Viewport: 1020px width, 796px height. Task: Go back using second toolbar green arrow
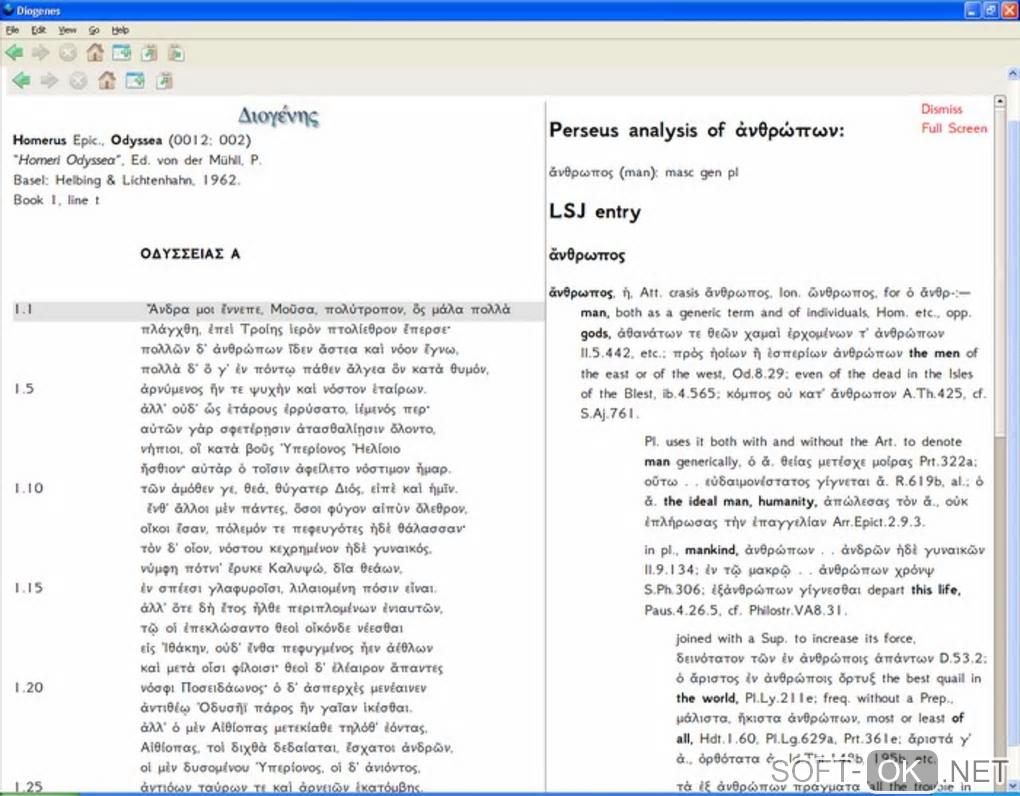[x=21, y=81]
